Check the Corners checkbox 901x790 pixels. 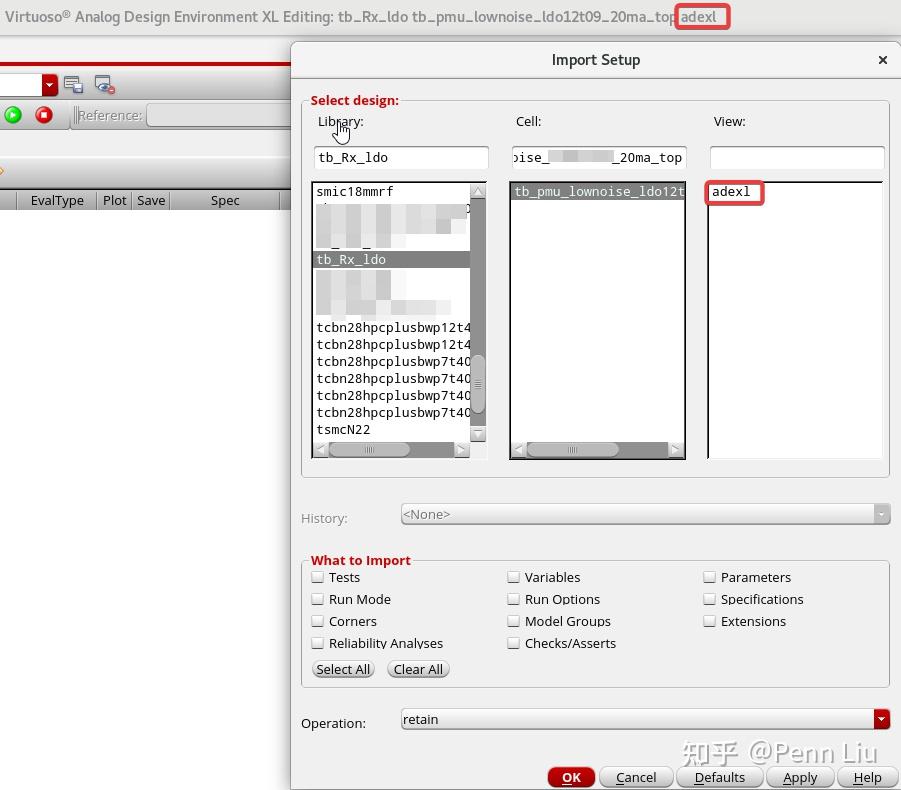click(x=317, y=621)
